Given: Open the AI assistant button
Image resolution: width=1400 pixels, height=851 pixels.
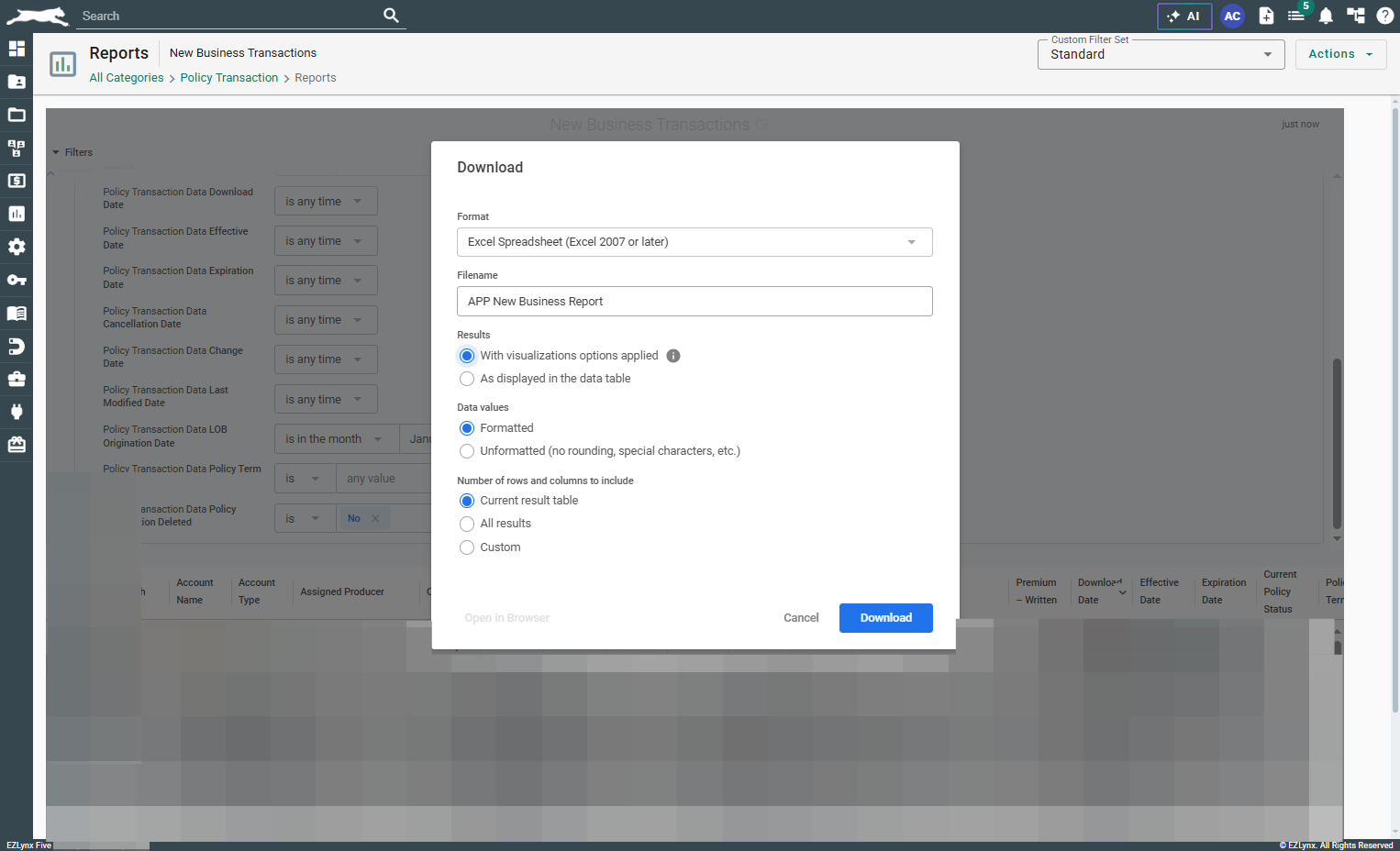Looking at the screenshot, I should (x=1184, y=17).
